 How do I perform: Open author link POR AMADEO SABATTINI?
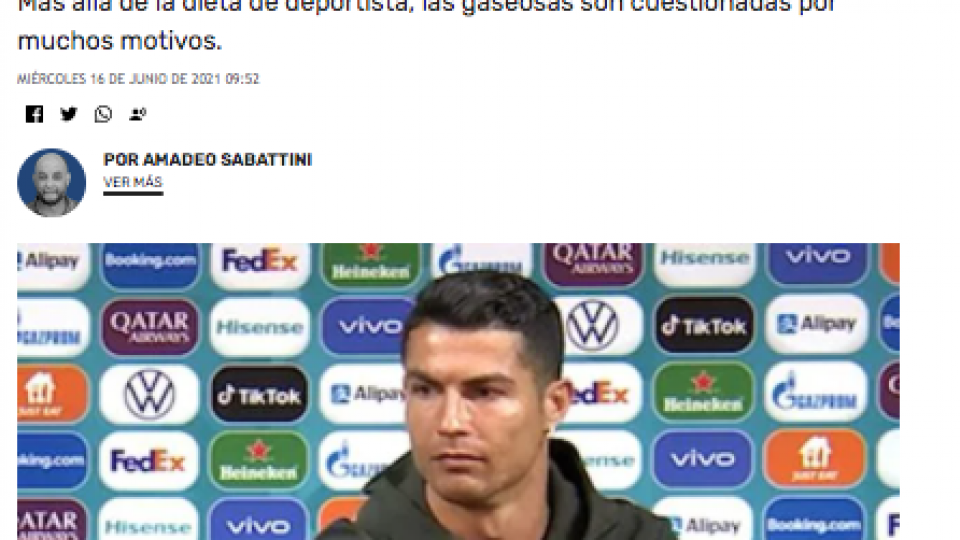coord(208,160)
